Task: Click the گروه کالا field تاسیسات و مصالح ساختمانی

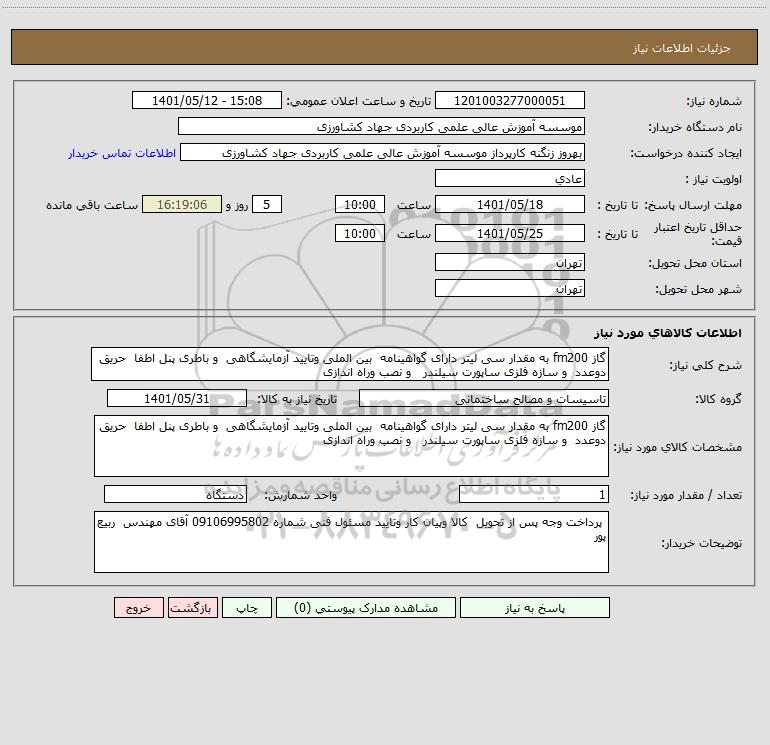Action: coord(484,398)
